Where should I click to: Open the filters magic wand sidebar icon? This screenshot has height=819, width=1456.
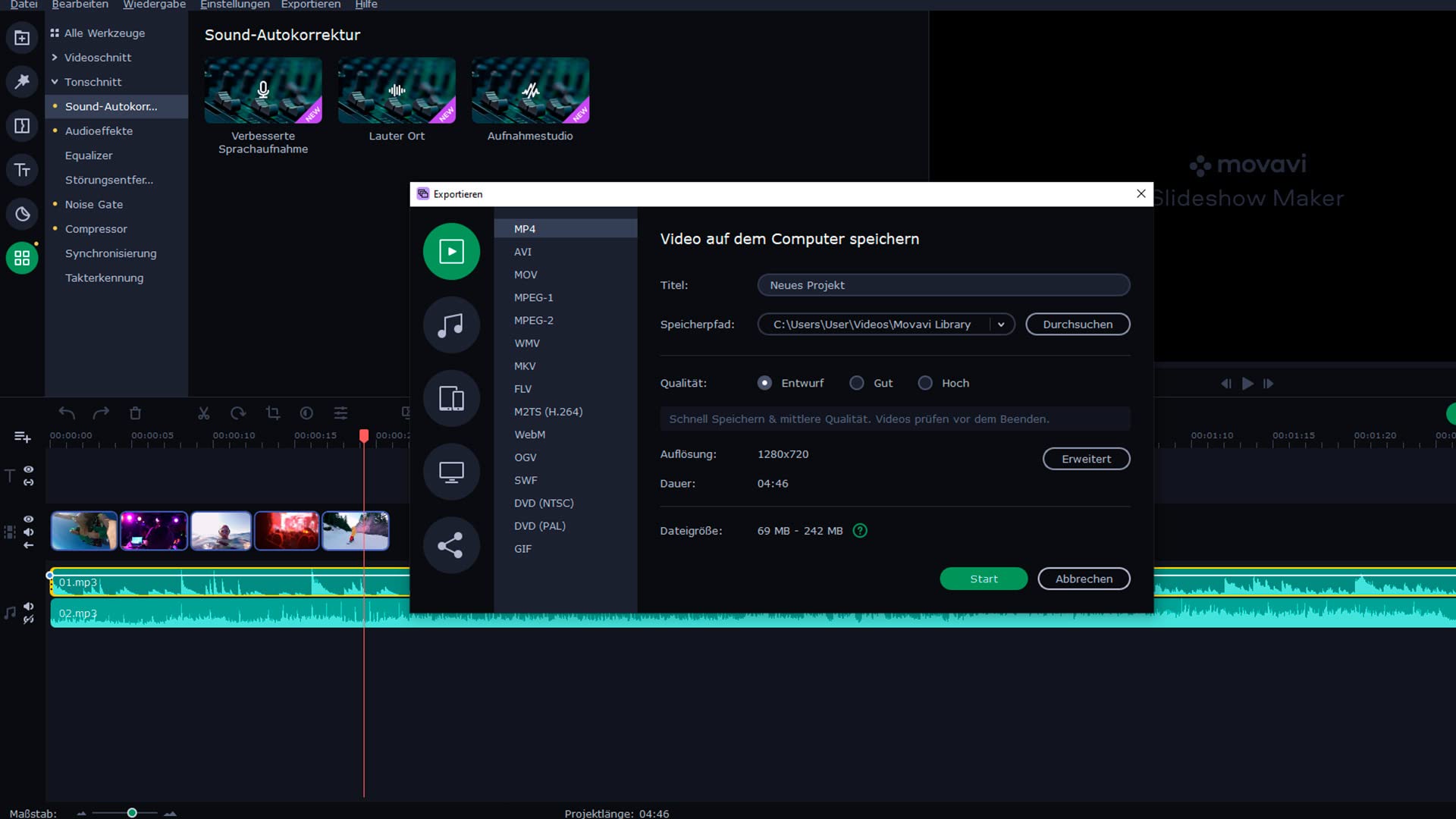coord(22,81)
